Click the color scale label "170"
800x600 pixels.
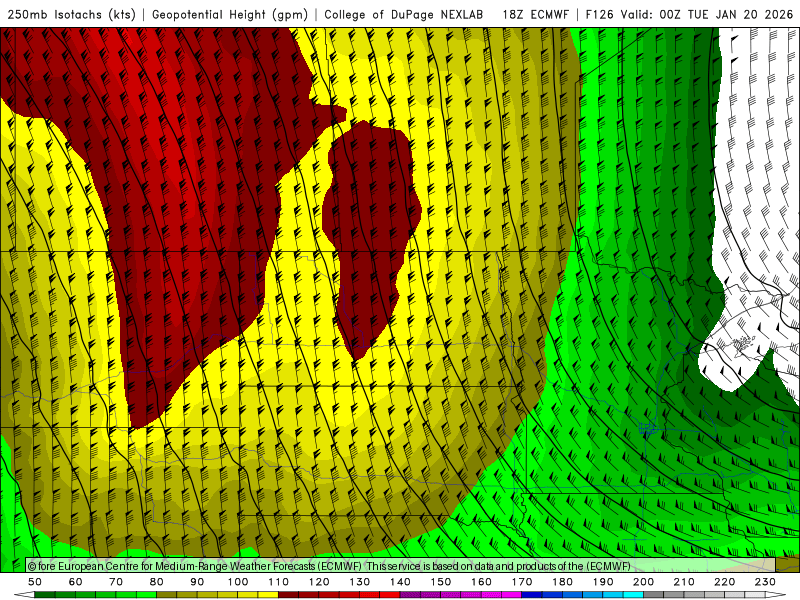coord(522,582)
